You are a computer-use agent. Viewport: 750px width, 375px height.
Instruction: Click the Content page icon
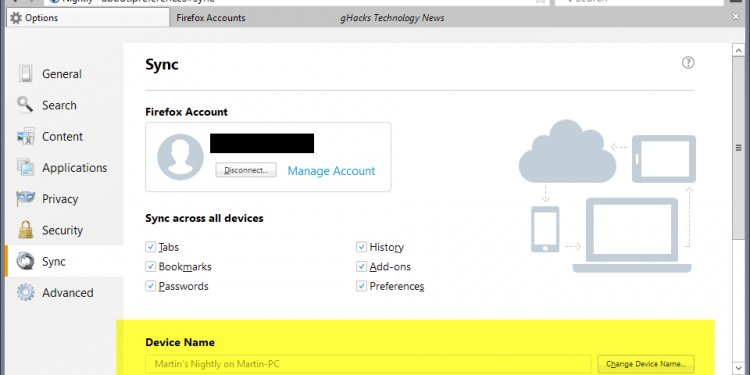[x=25, y=136]
